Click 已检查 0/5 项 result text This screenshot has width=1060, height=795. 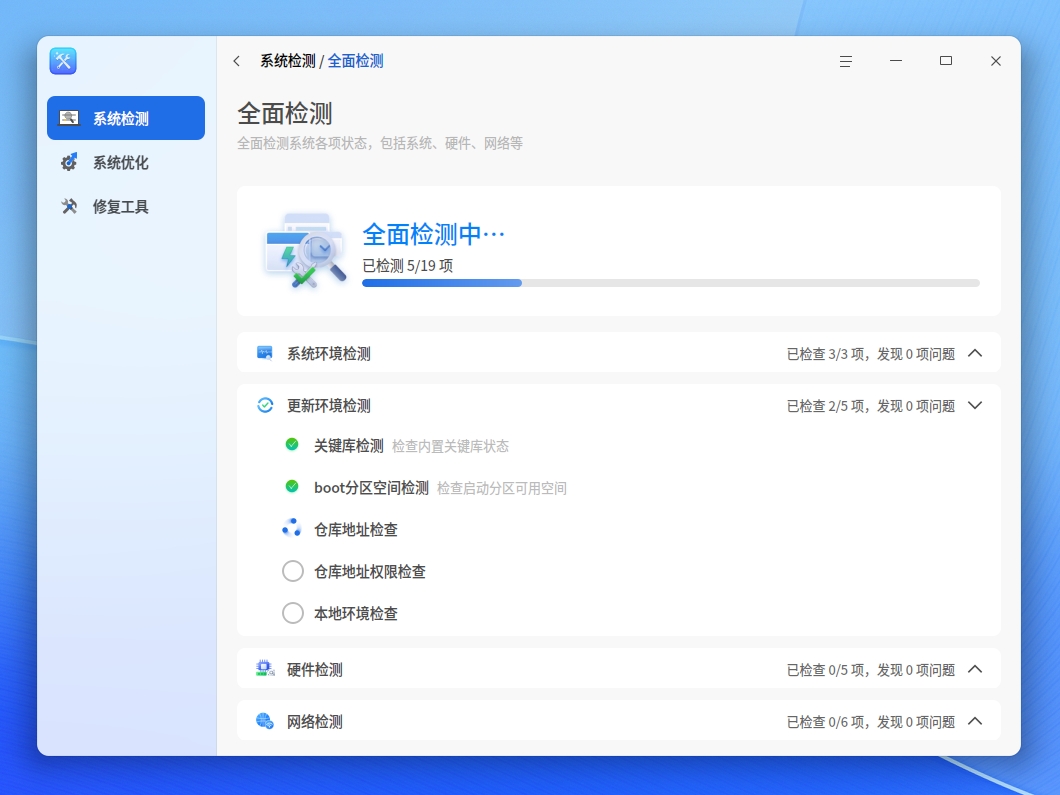[871, 670]
